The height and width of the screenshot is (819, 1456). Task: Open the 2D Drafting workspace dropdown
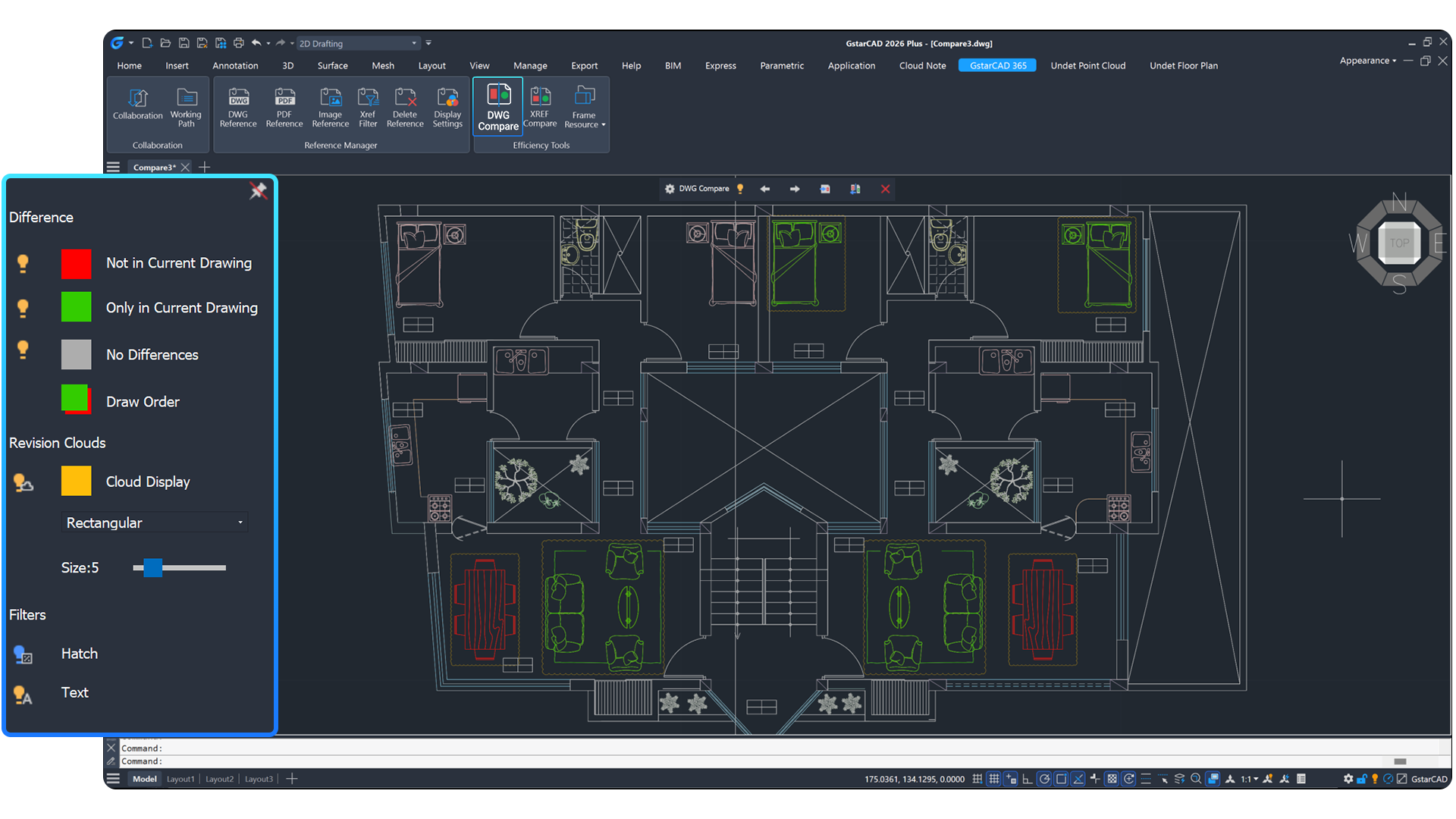[x=358, y=43]
